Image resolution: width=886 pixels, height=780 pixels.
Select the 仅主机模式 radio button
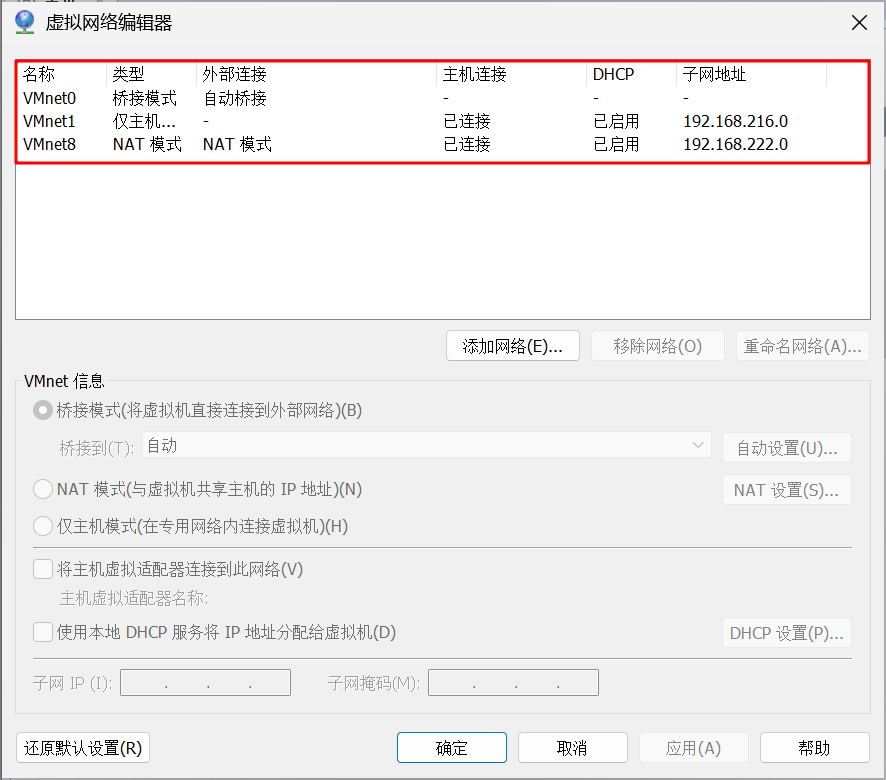43,526
